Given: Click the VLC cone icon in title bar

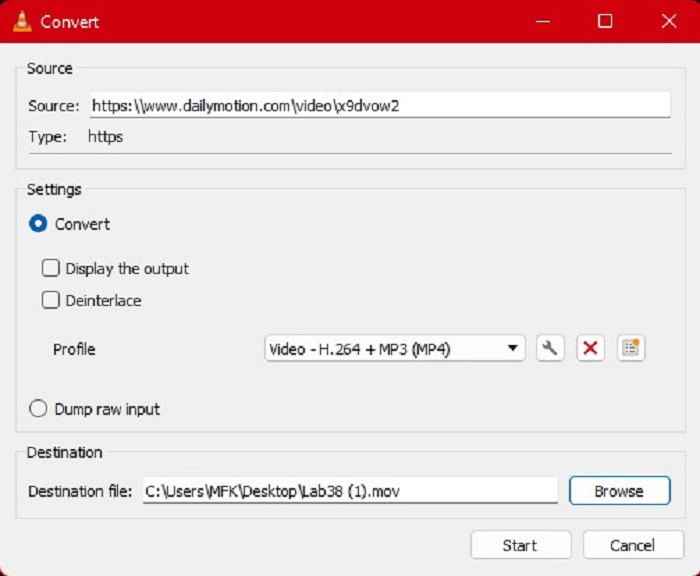Looking at the screenshot, I should pos(22,21).
